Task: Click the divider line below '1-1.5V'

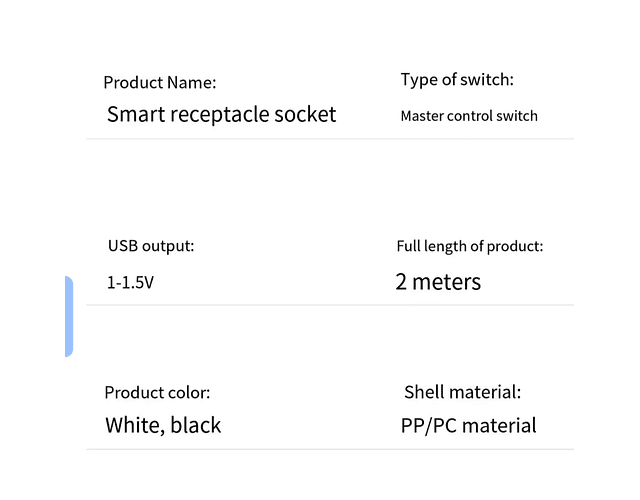Action: [330, 304]
